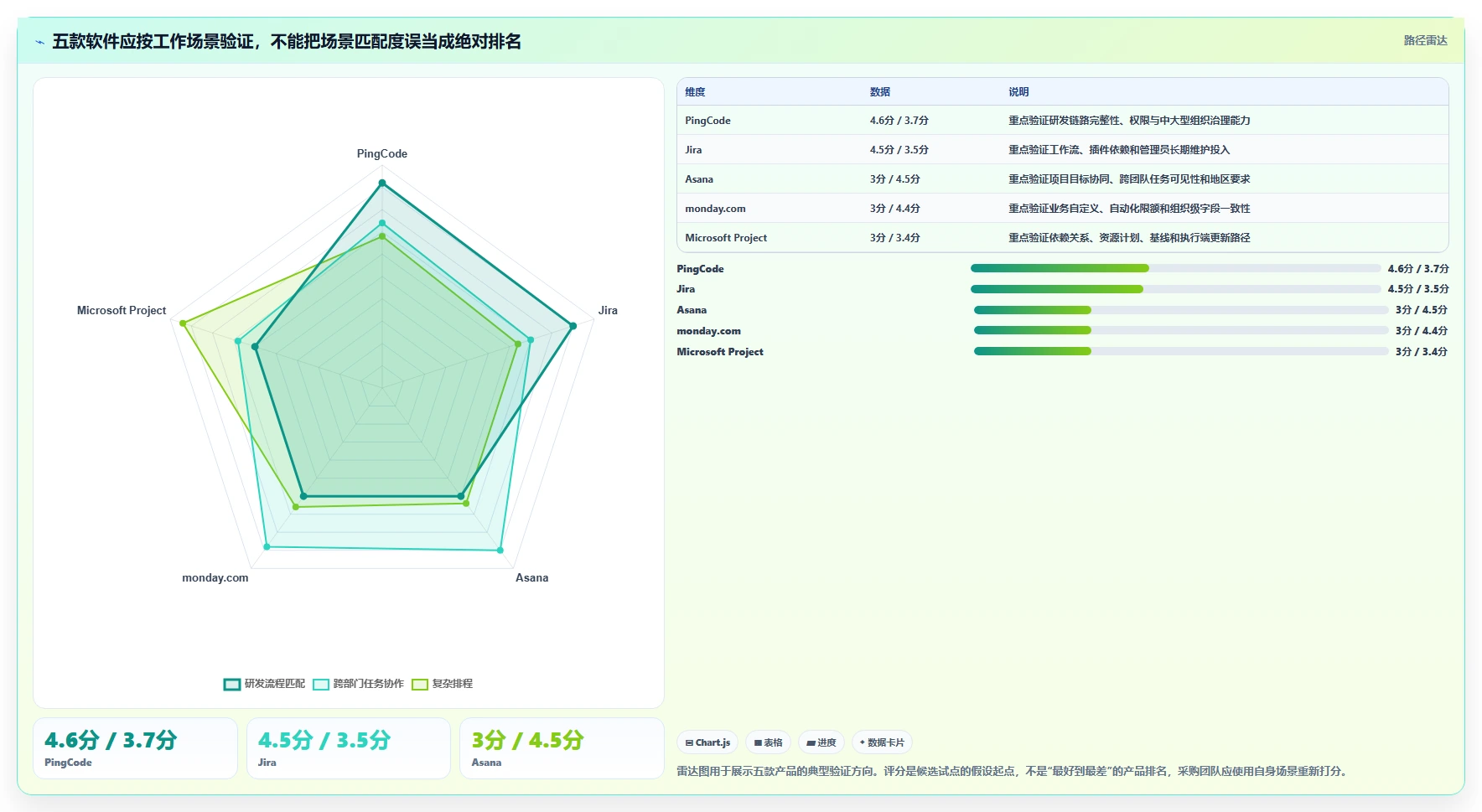1482x812 pixels.
Task: Click Microsoft Project progress bar
Action: click(x=1181, y=351)
